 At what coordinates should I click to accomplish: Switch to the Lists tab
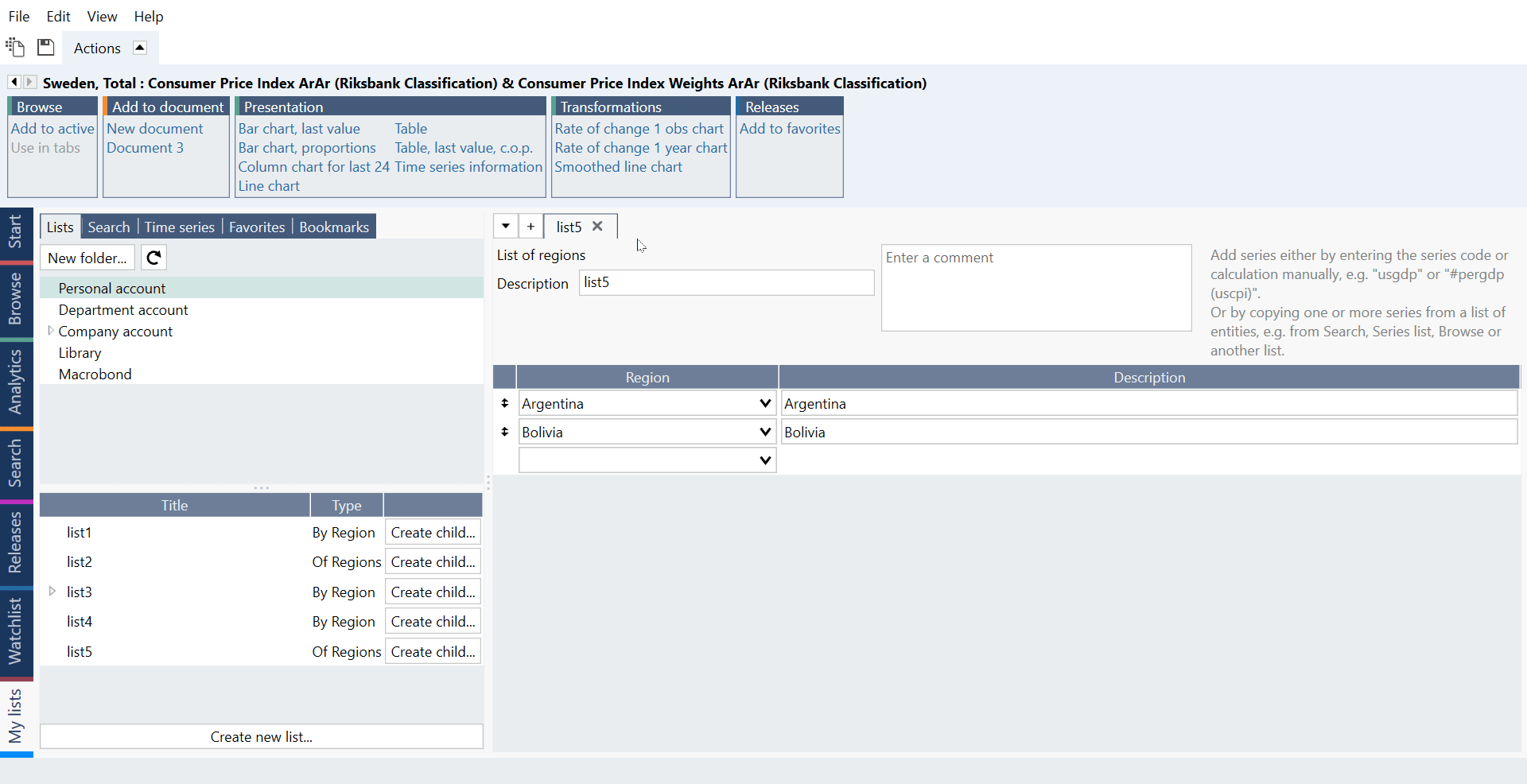pyautogui.click(x=60, y=227)
